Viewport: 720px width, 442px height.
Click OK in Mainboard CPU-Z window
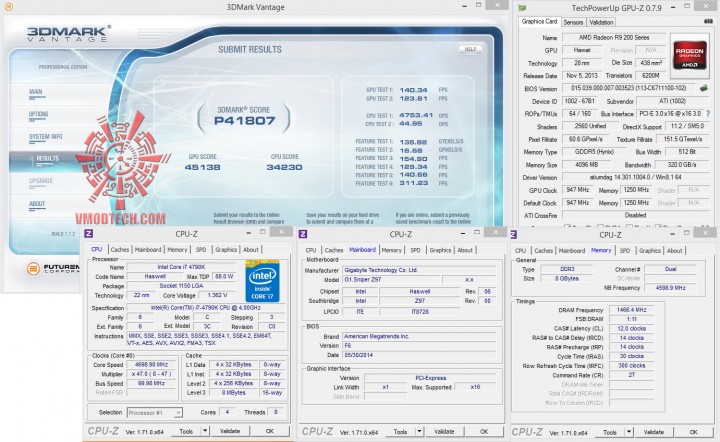pyautogui.click(x=484, y=431)
